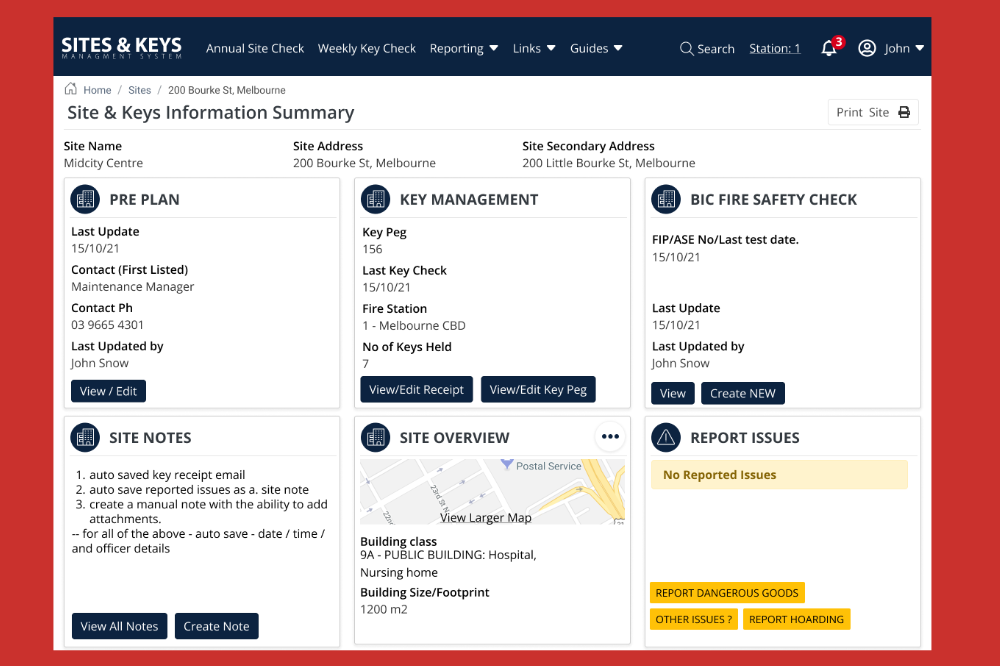Click the Search text in header

click(716, 48)
